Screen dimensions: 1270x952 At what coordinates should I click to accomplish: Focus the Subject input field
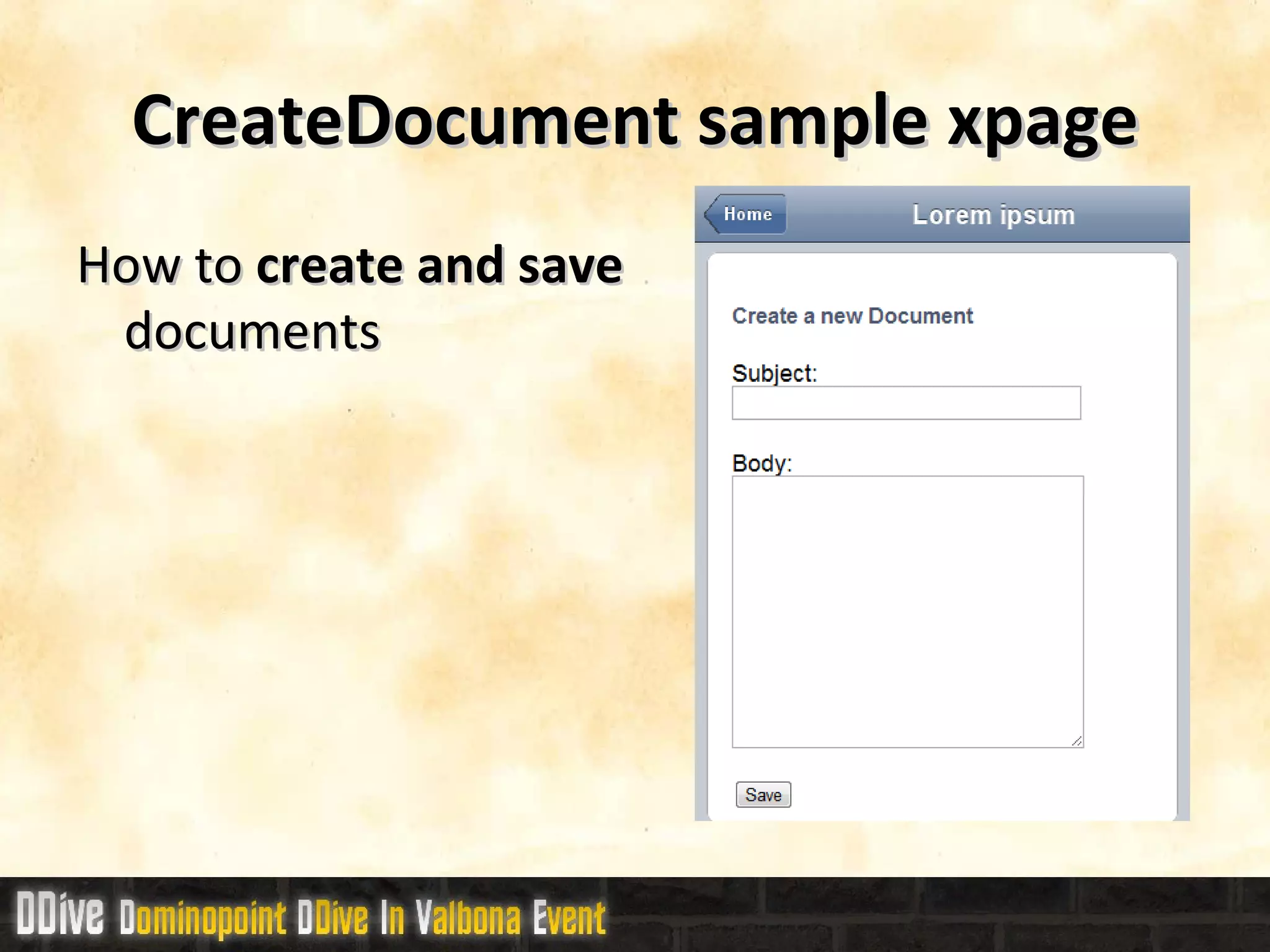point(906,403)
